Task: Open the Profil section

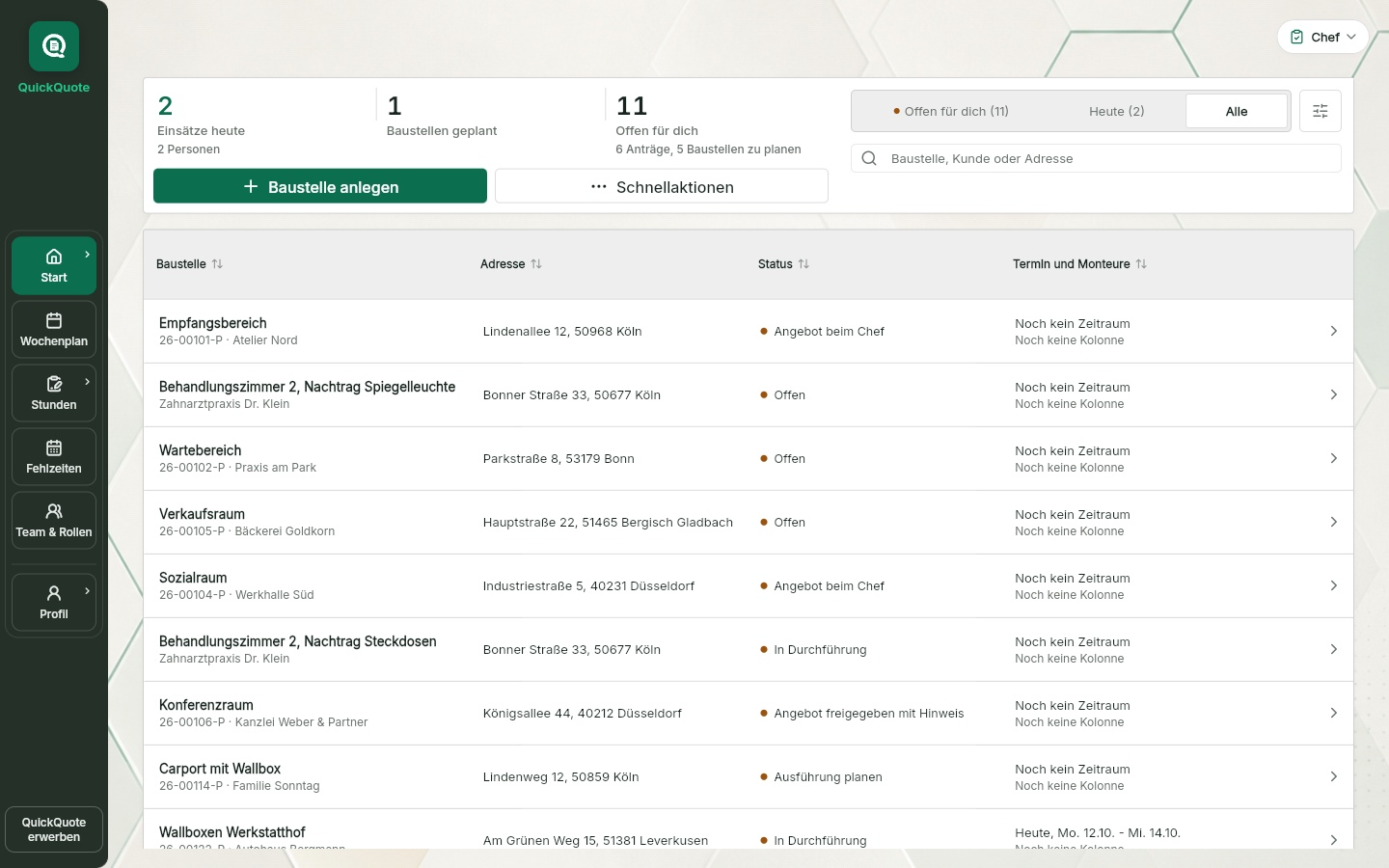Action: click(x=54, y=602)
